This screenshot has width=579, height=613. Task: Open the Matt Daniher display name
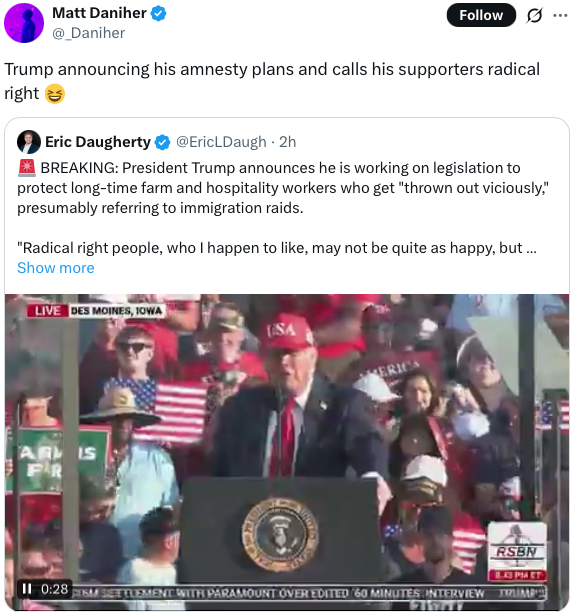click(x=99, y=13)
